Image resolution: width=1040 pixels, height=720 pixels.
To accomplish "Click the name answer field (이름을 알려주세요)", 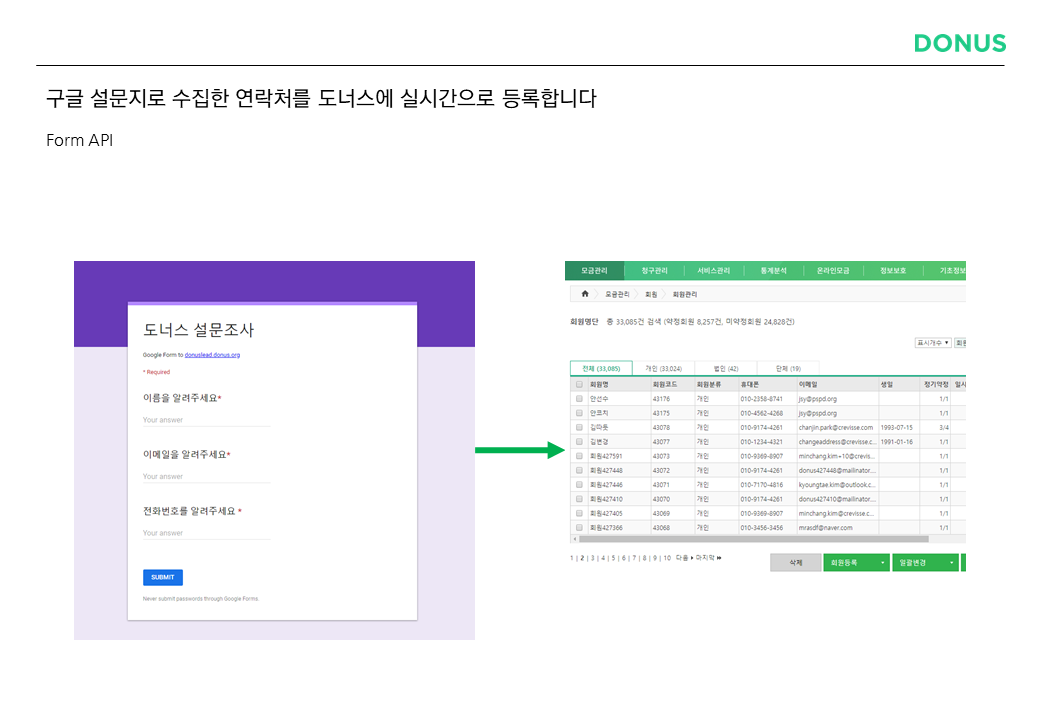I will (206, 420).
